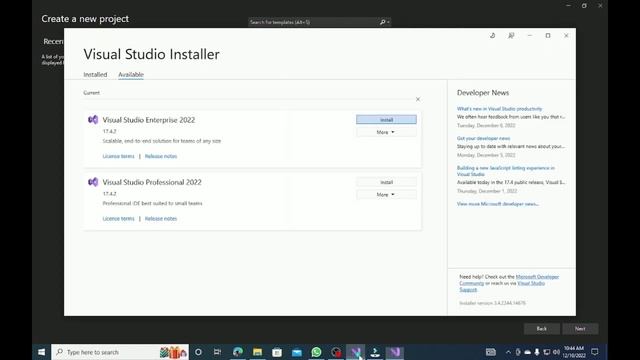Open Visual Studio Support link
The width and height of the screenshot is (640, 360).
tap(531, 283)
